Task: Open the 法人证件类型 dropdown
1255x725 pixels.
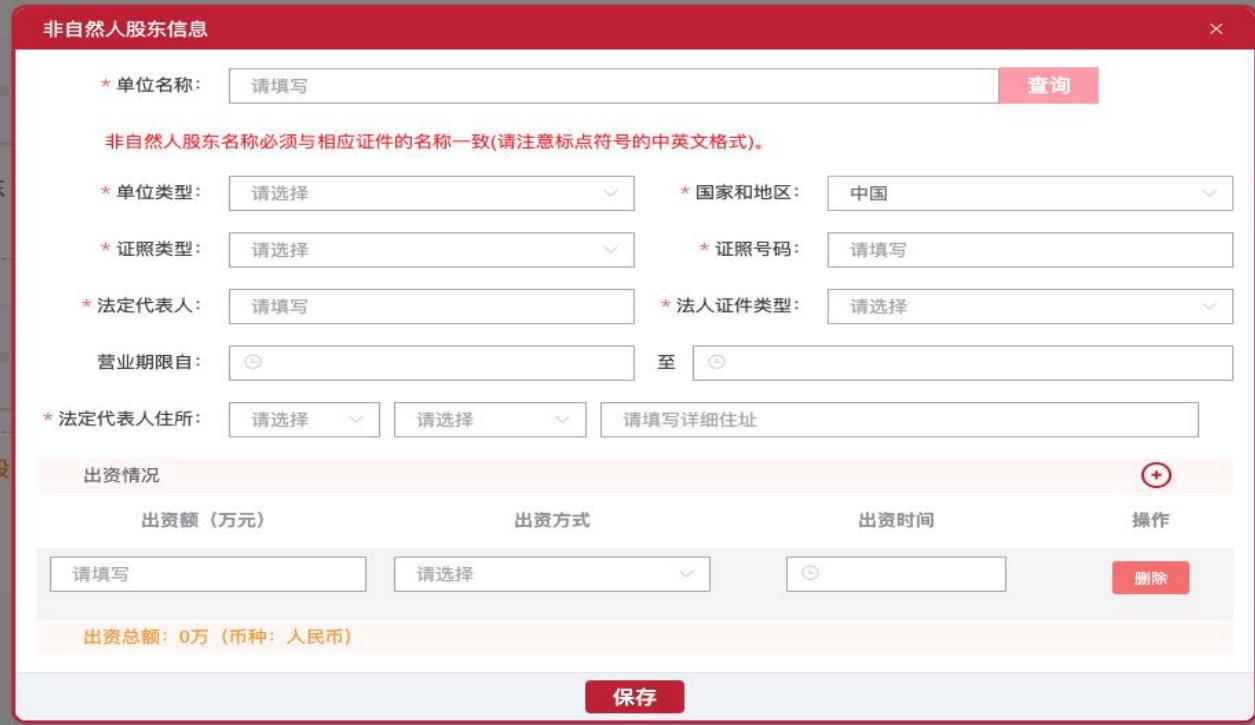Action: click(1029, 307)
